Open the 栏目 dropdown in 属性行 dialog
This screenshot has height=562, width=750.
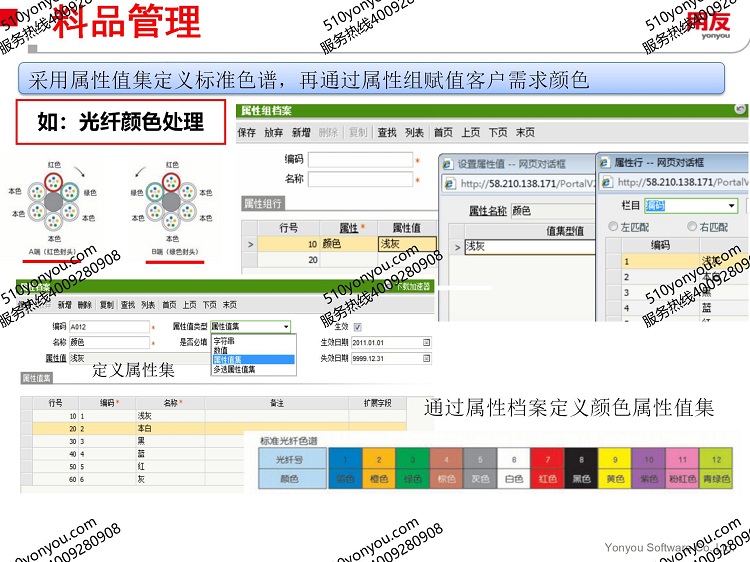pos(733,206)
